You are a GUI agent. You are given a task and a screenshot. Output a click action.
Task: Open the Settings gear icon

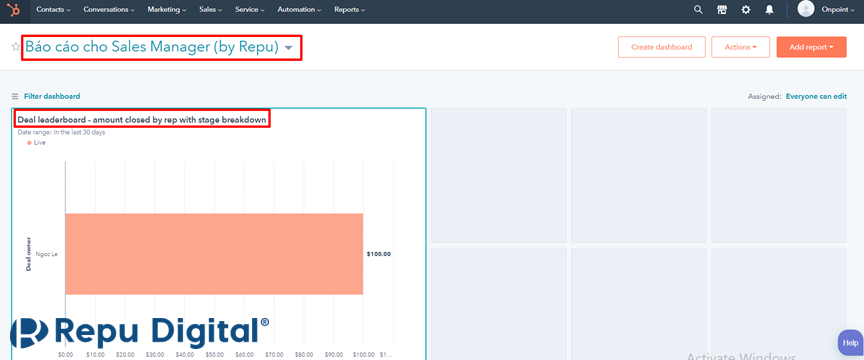746,9
